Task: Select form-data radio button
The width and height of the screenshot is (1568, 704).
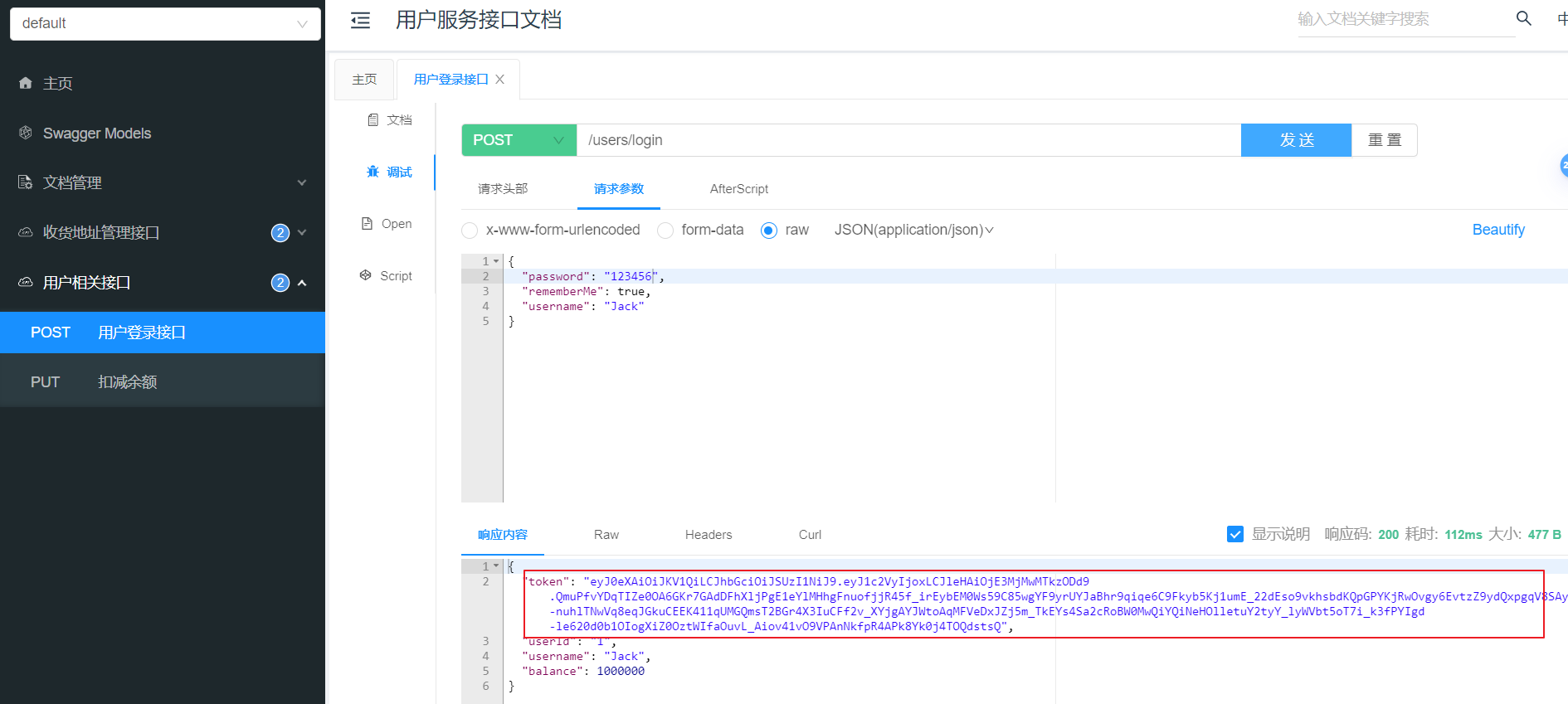Action: point(665,231)
